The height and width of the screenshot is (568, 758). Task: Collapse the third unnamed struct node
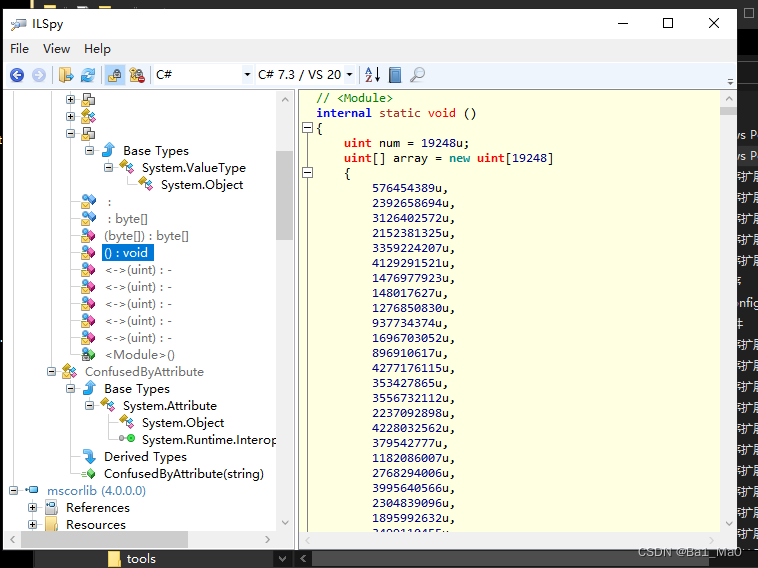coord(71,133)
